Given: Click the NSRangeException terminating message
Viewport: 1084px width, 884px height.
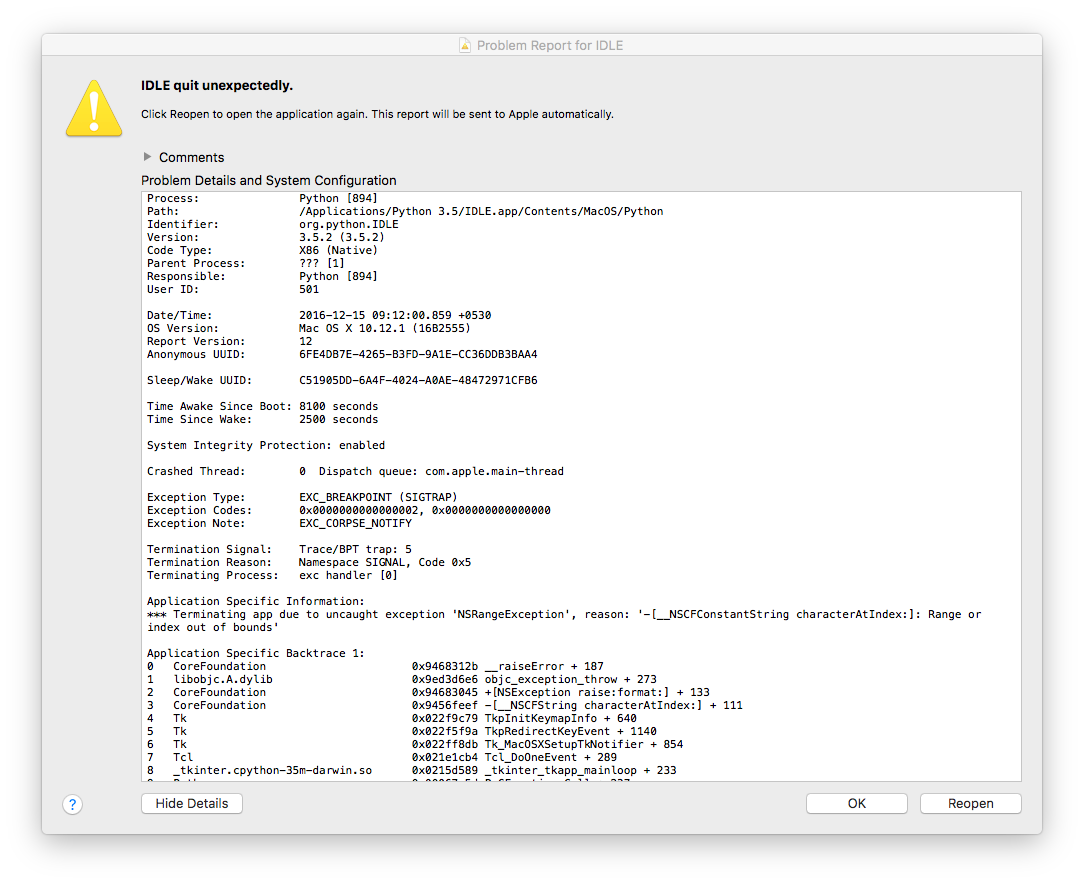Looking at the screenshot, I should coord(563,621).
